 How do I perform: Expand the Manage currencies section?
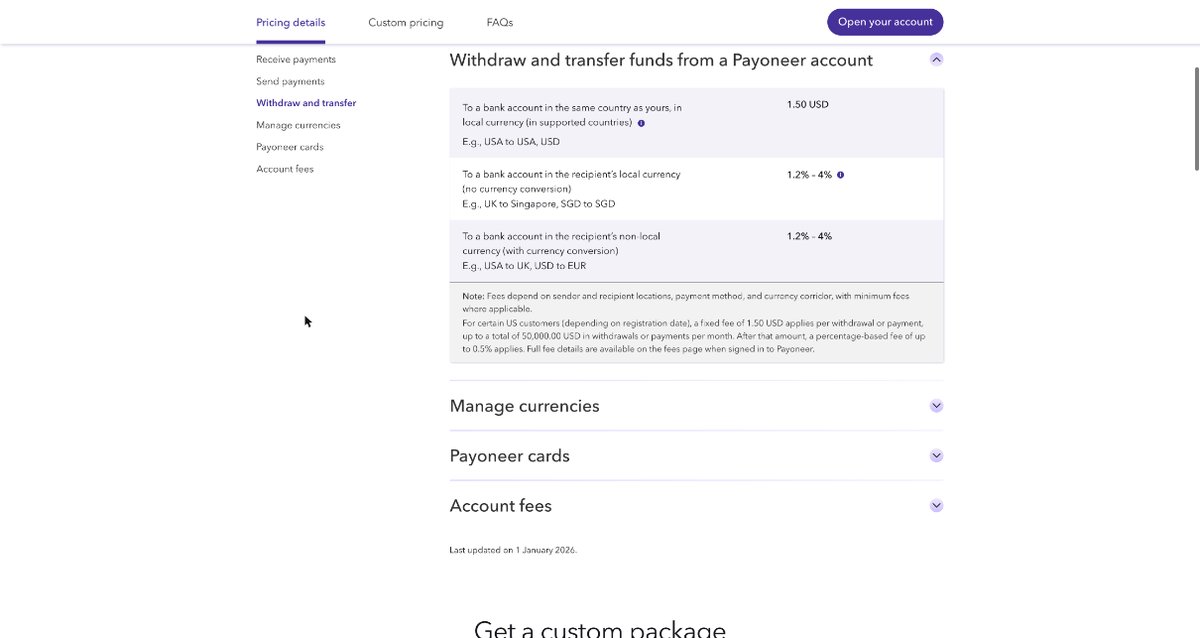[936, 406]
